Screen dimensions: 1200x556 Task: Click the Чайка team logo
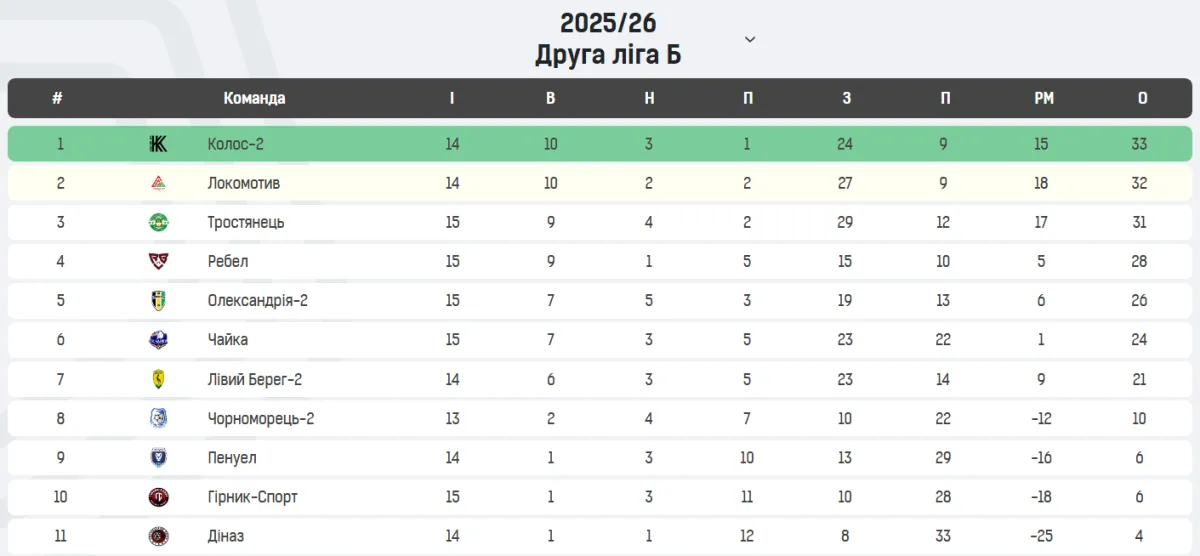(x=158, y=340)
